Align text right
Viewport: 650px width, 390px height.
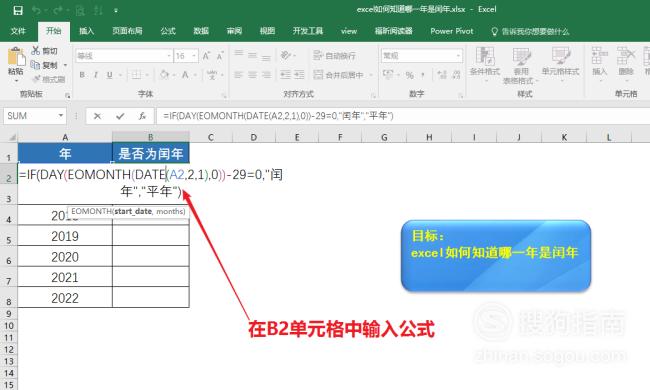point(266,75)
